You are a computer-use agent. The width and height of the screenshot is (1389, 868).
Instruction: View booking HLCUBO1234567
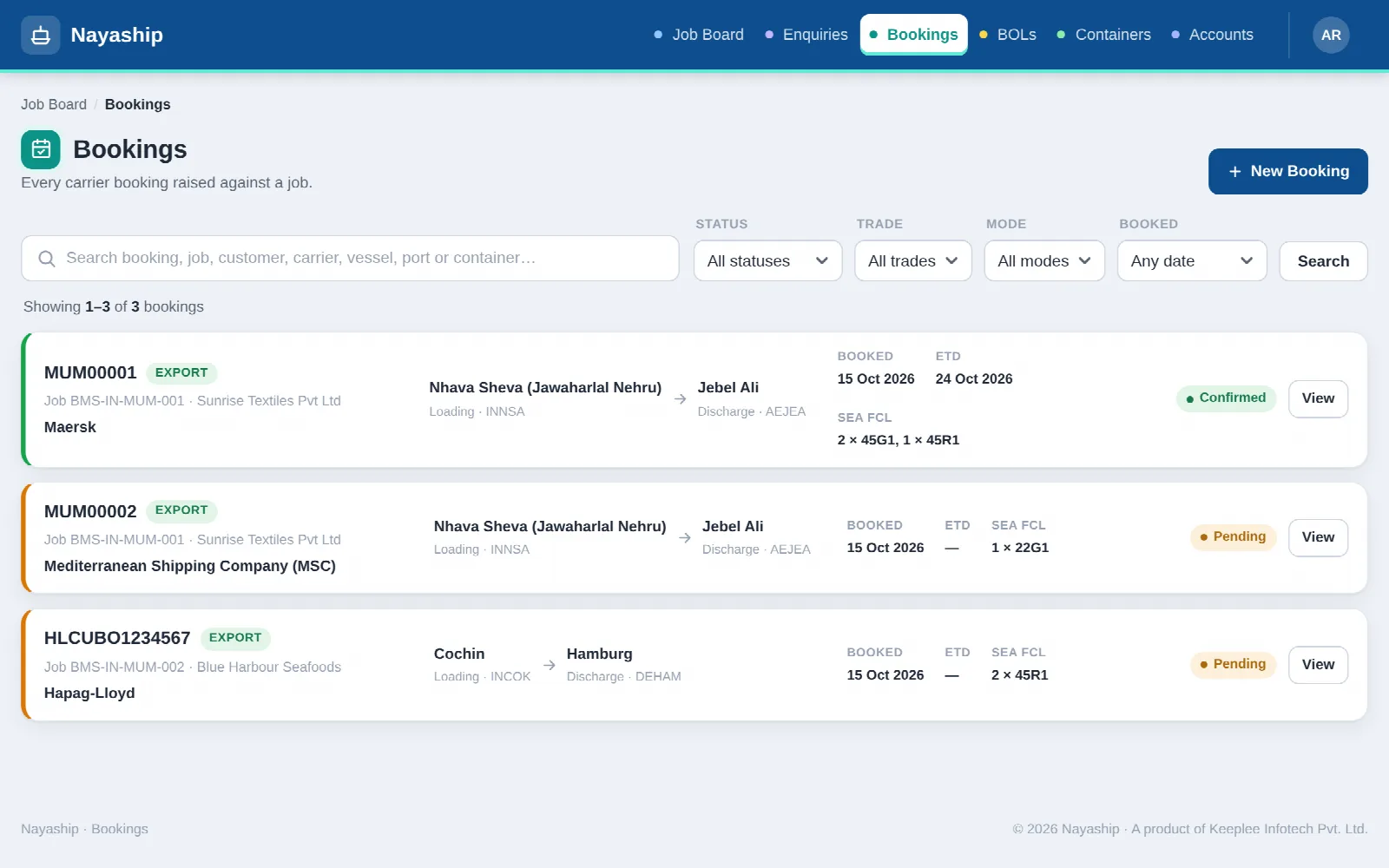[1318, 665]
